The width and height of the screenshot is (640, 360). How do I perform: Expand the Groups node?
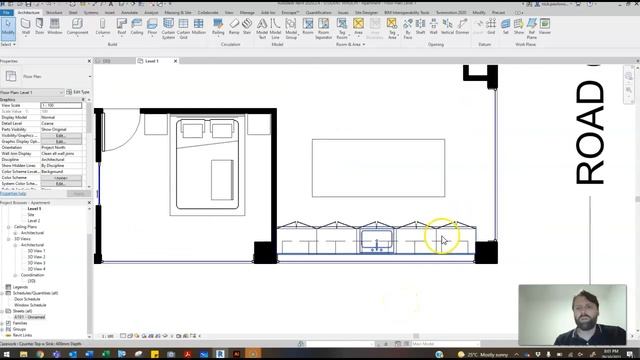tap(2, 329)
